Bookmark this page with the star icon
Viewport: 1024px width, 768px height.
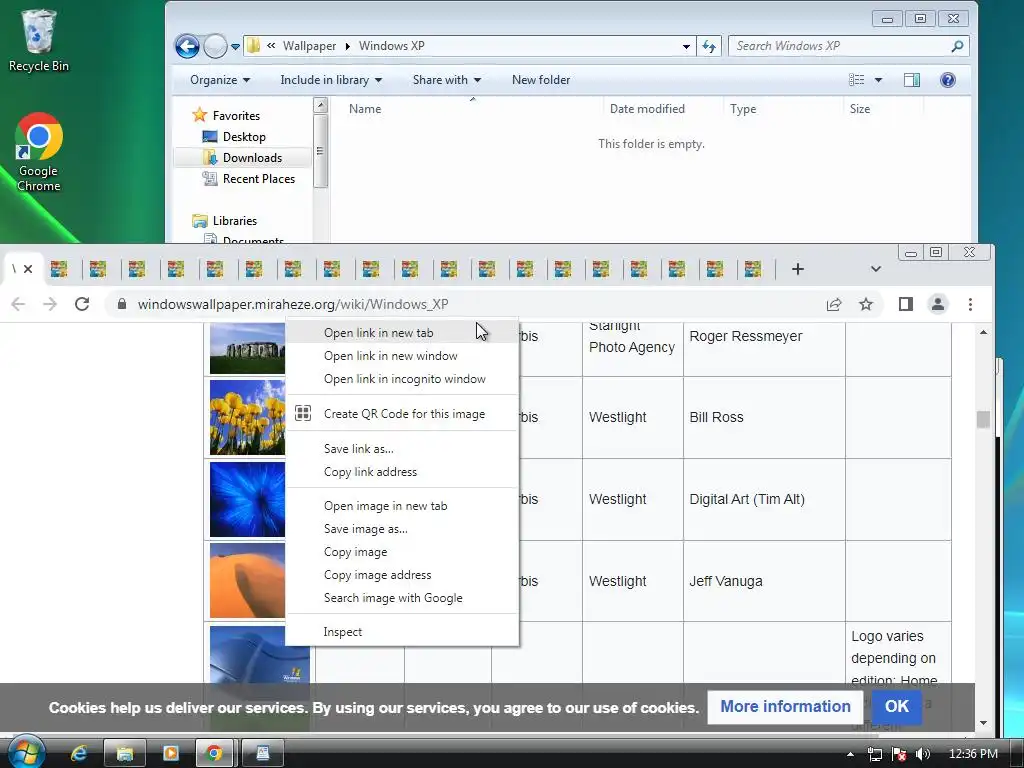click(x=866, y=304)
